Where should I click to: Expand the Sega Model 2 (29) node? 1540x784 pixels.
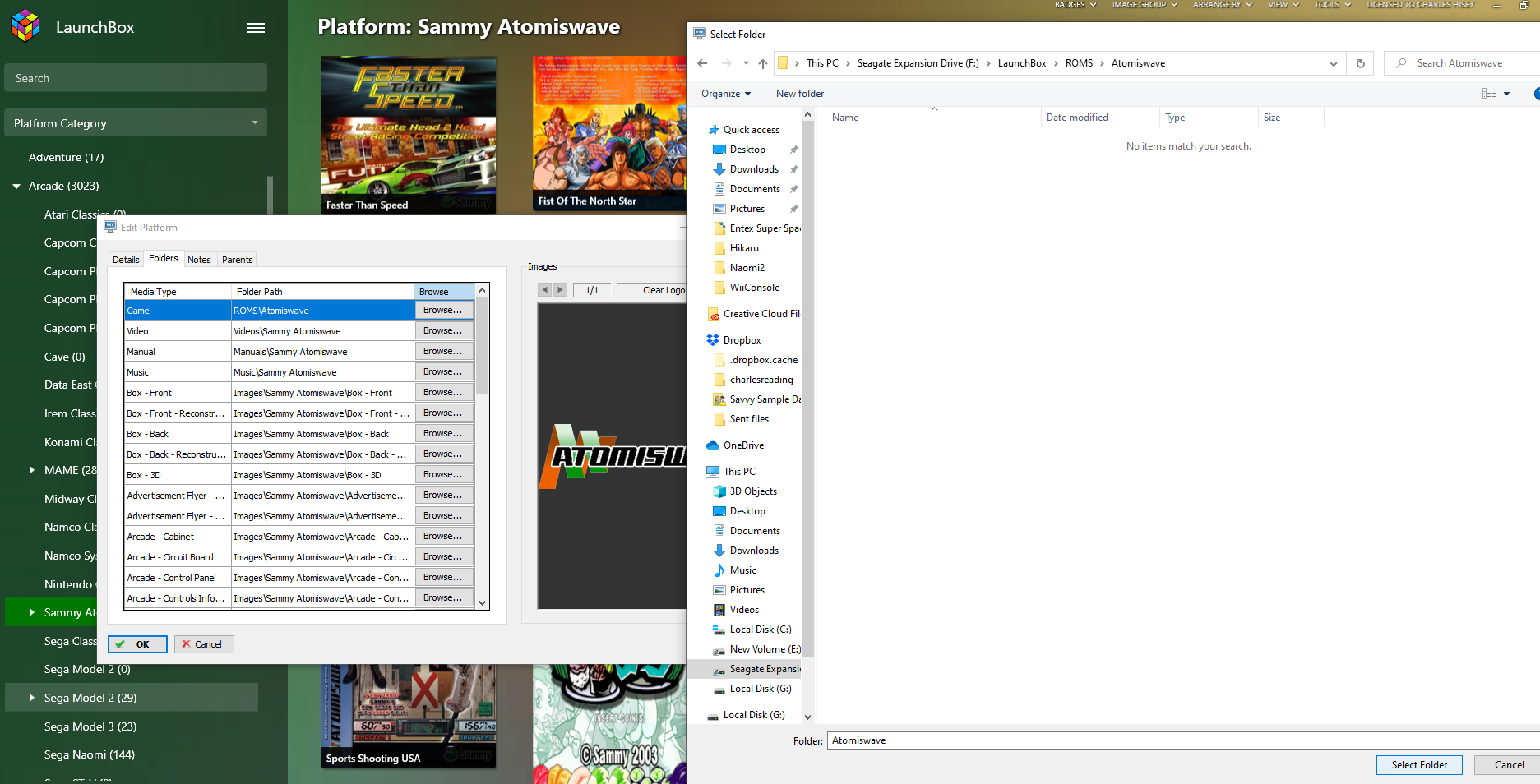(x=32, y=698)
